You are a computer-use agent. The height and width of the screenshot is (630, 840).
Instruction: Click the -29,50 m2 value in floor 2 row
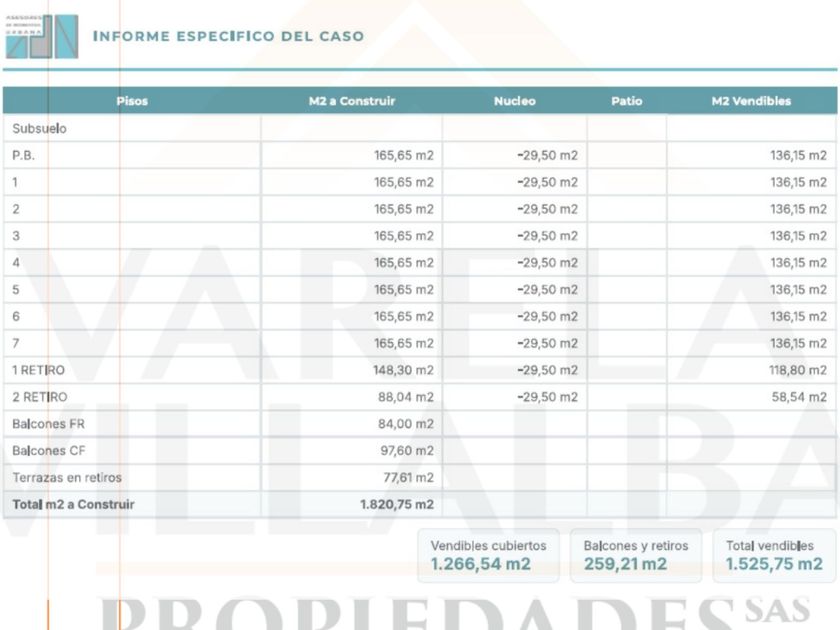548,209
